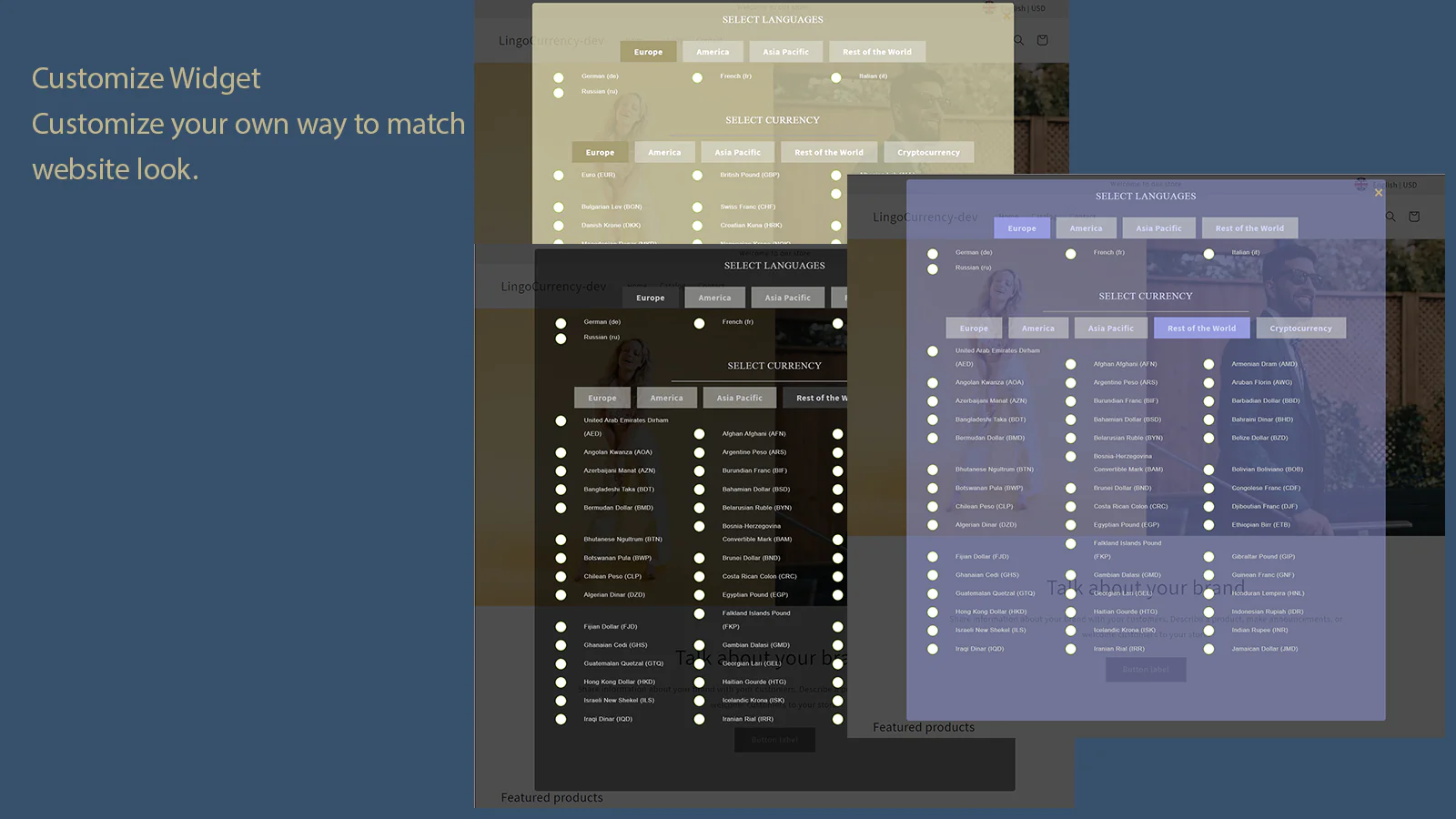Select German (de) in the dark widget
This screenshot has height=819, width=1456.
pos(561,323)
